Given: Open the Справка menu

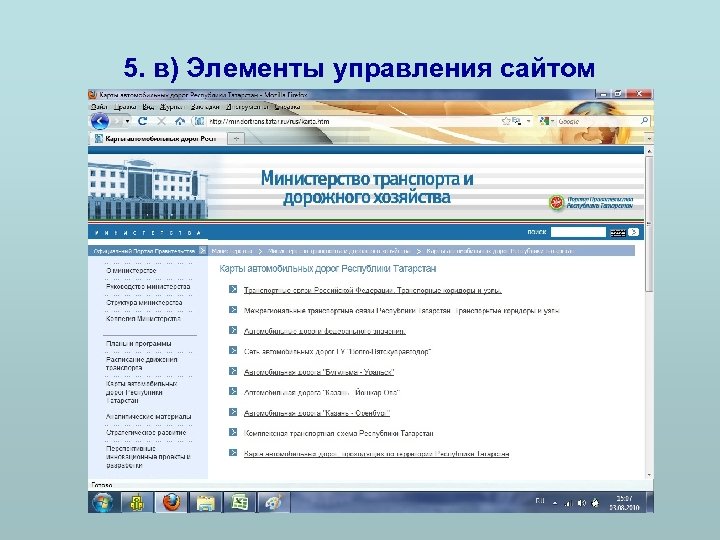Looking at the screenshot, I should point(287,107).
